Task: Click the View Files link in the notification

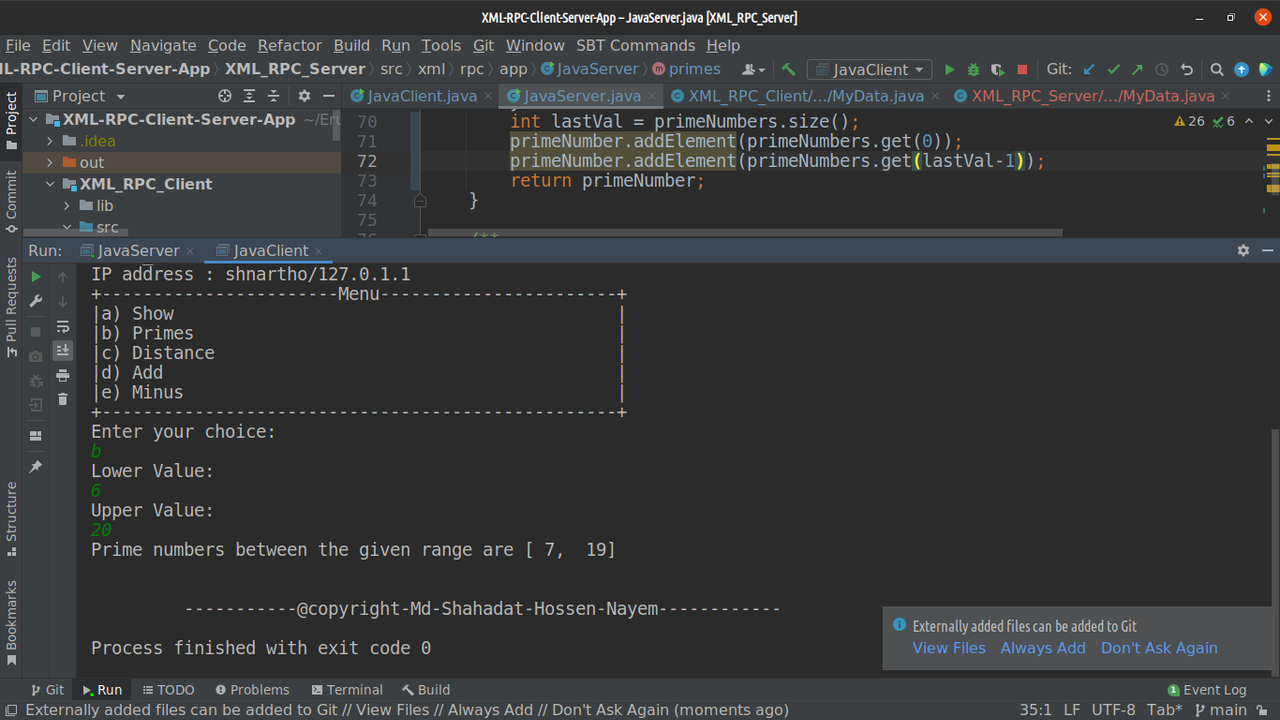Action: 949,648
